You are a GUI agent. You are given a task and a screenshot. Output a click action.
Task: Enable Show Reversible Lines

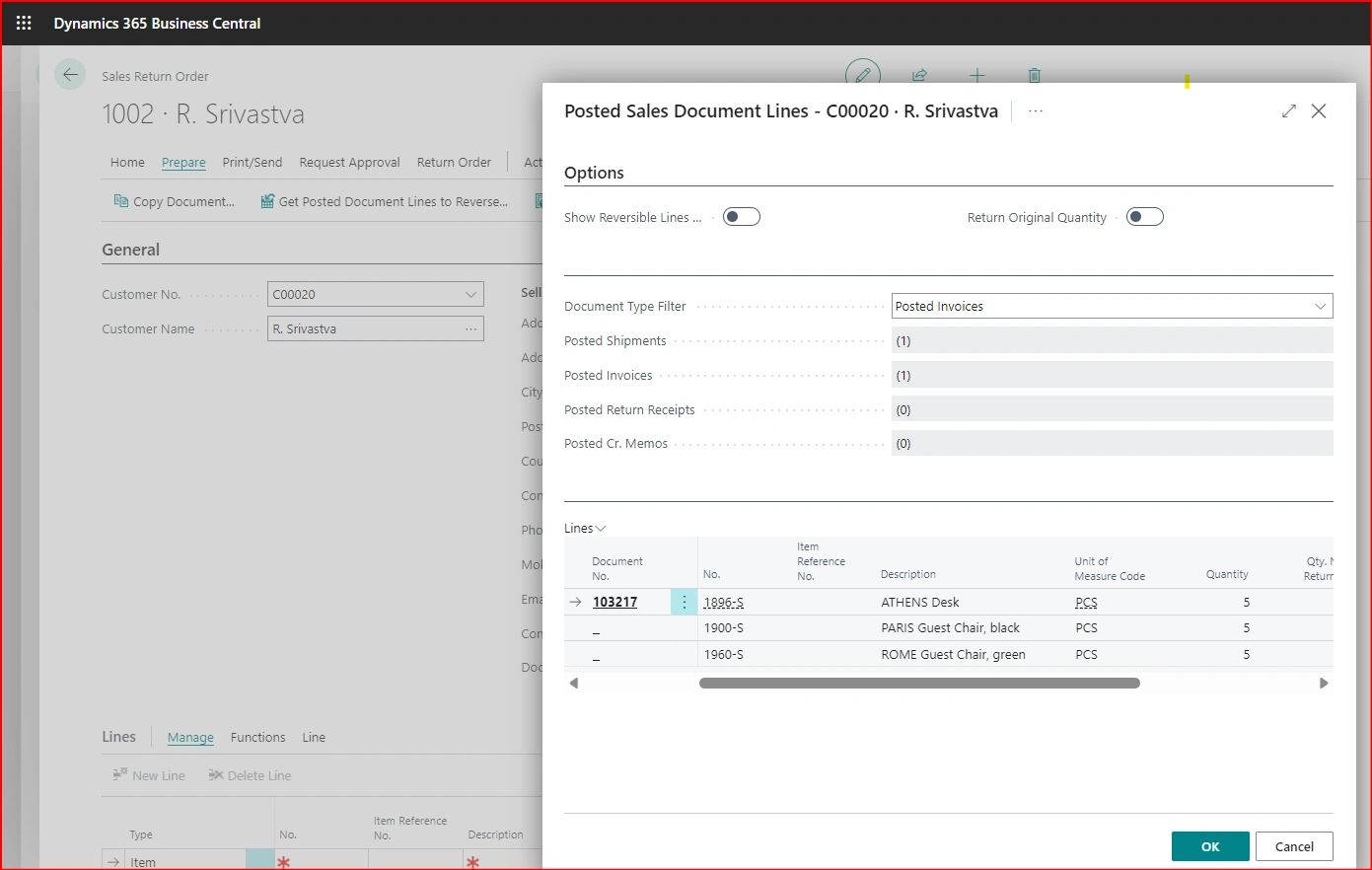coord(741,216)
